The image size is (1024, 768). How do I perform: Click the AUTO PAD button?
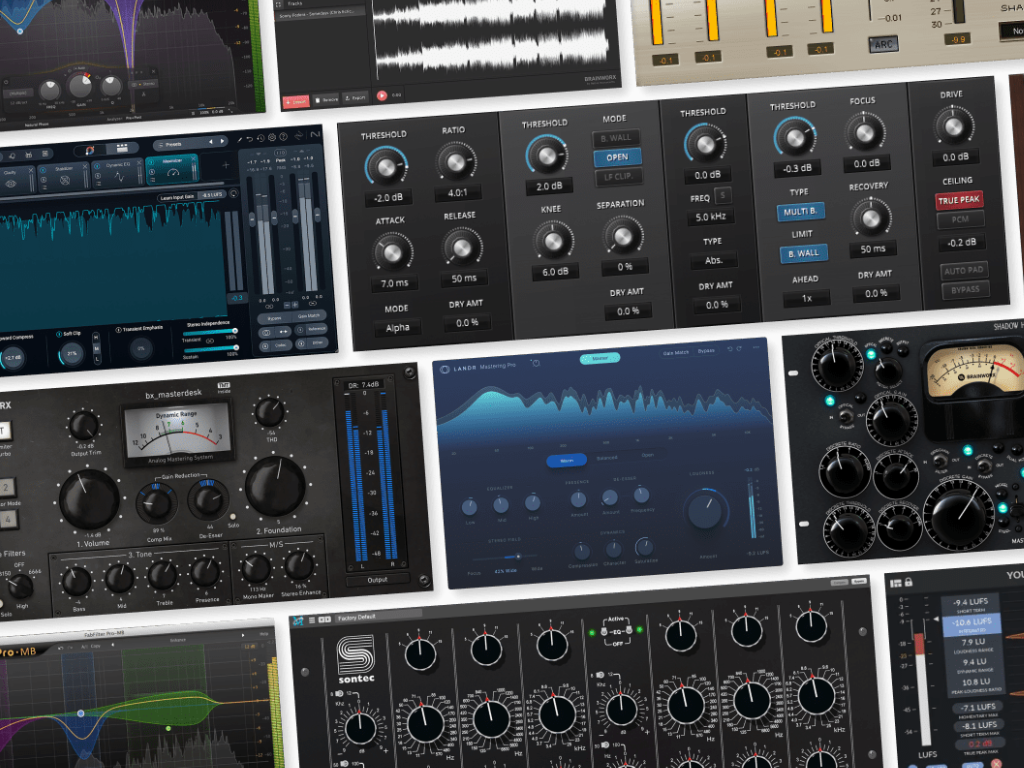click(x=963, y=270)
